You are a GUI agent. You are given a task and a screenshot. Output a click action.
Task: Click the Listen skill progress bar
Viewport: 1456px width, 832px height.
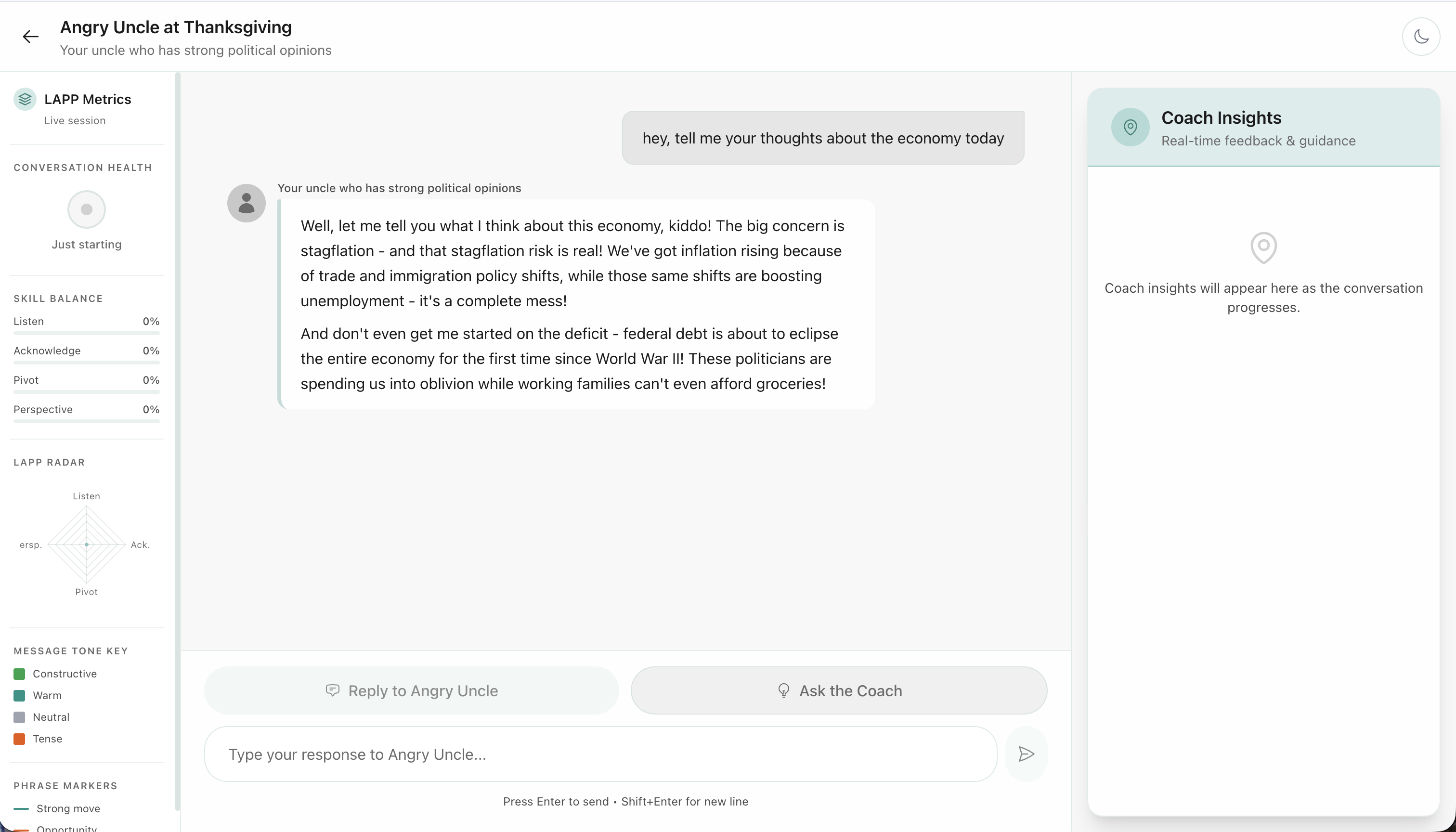(86, 333)
